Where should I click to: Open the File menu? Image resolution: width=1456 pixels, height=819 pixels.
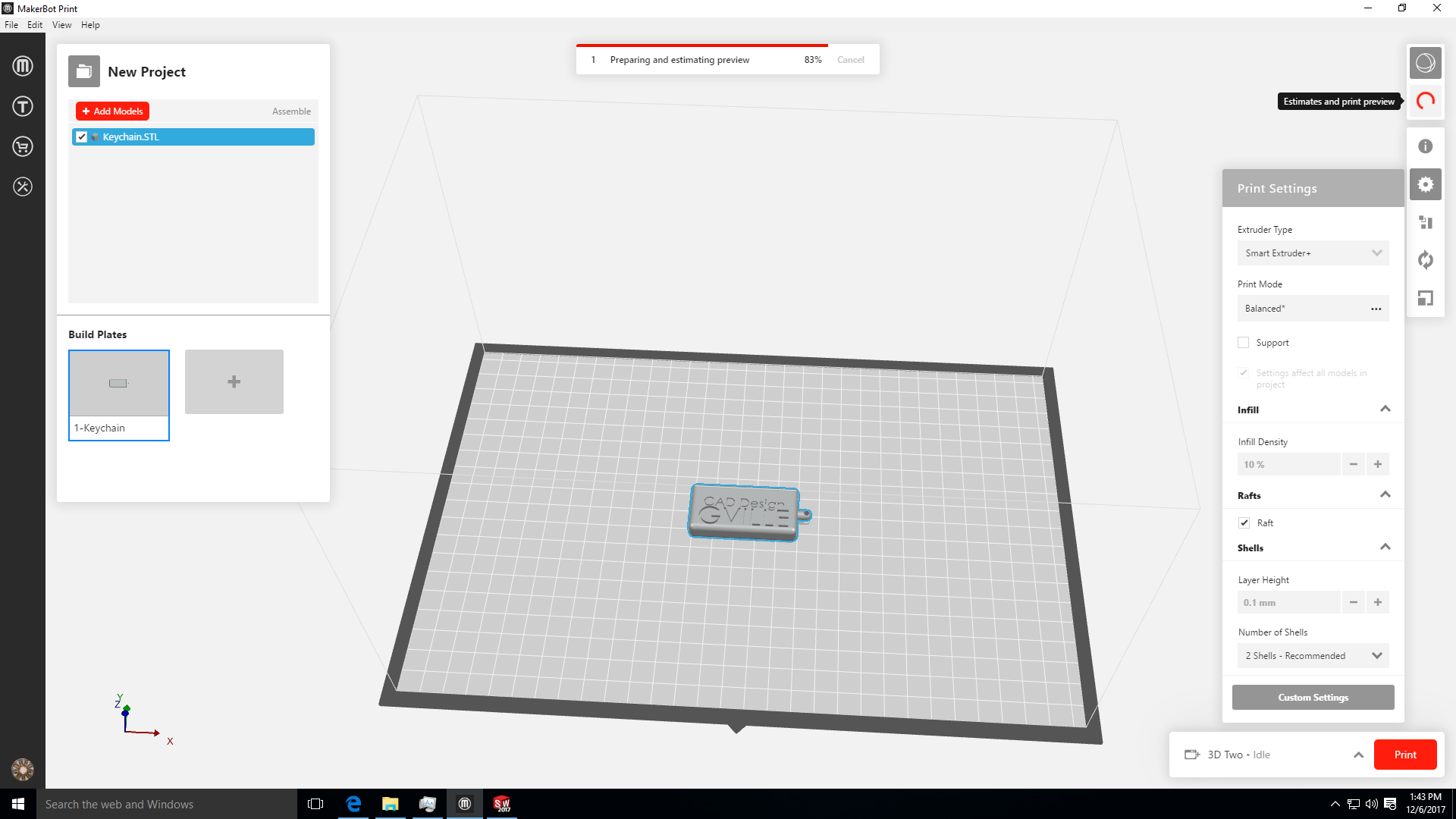[11, 24]
